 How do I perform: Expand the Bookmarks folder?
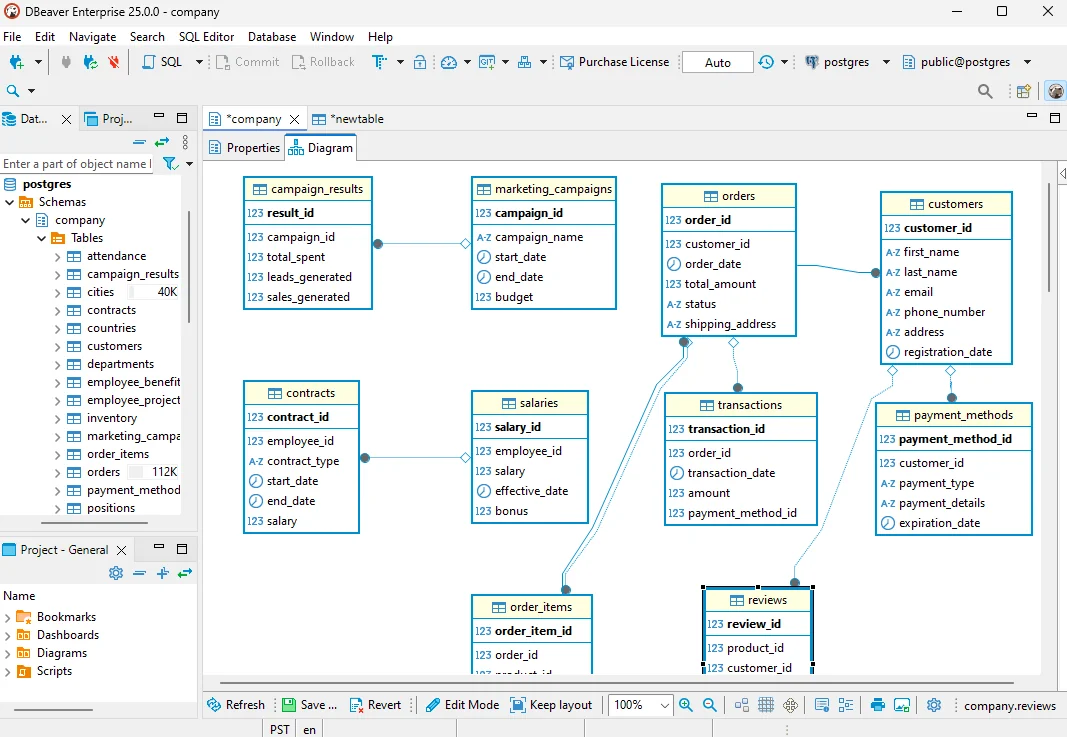point(7,617)
